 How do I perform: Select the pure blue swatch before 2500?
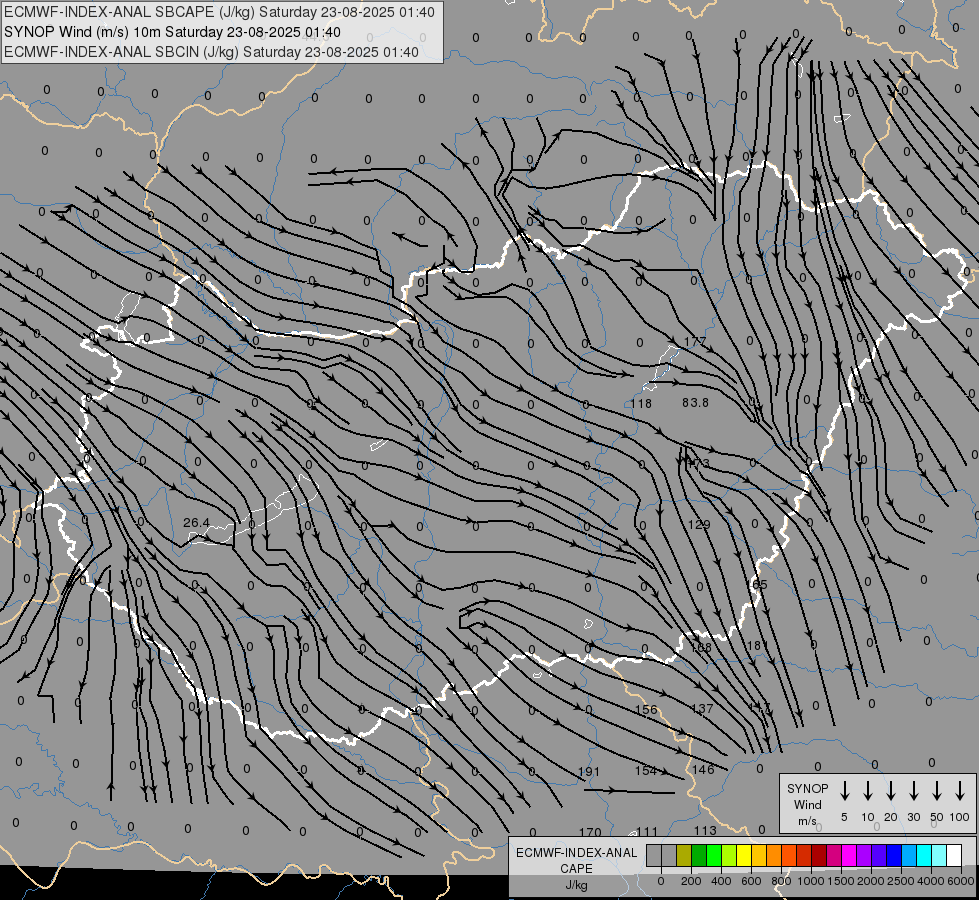click(893, 855)
